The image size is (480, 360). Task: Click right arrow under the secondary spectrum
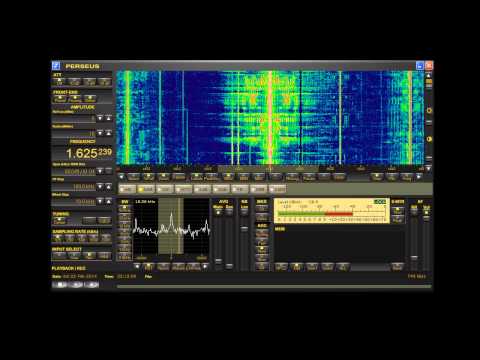tap(205, 266)
